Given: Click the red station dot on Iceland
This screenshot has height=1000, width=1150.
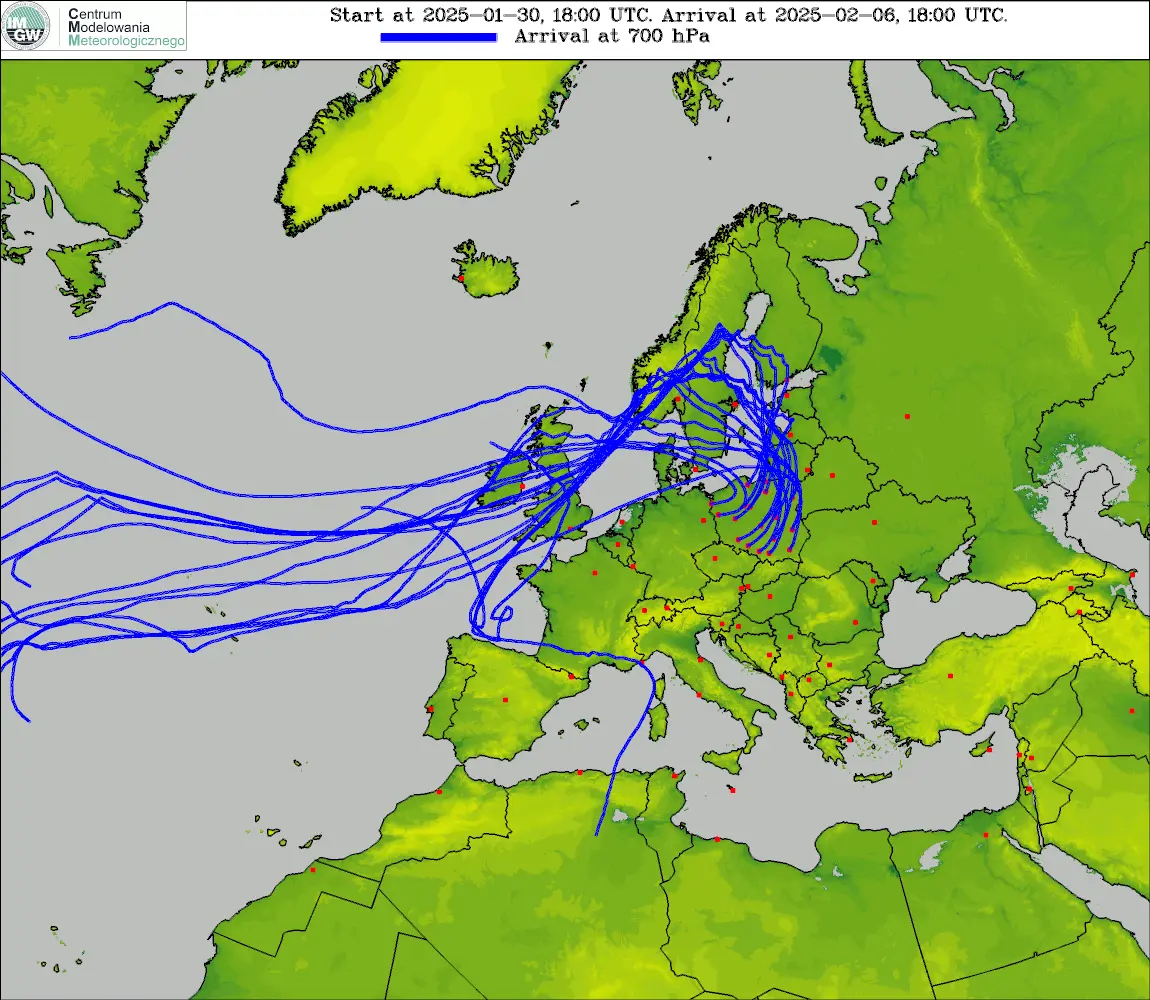Looking at the screenshot, I should 461,279.
